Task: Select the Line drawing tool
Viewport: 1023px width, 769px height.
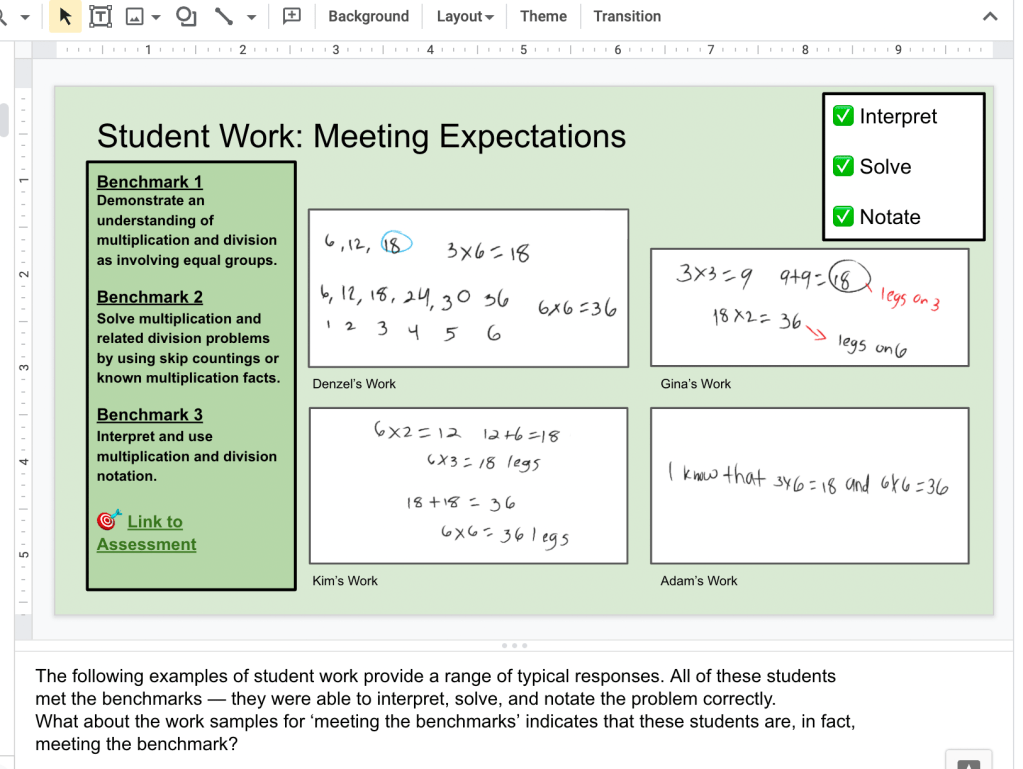Action: coord(224,16)
